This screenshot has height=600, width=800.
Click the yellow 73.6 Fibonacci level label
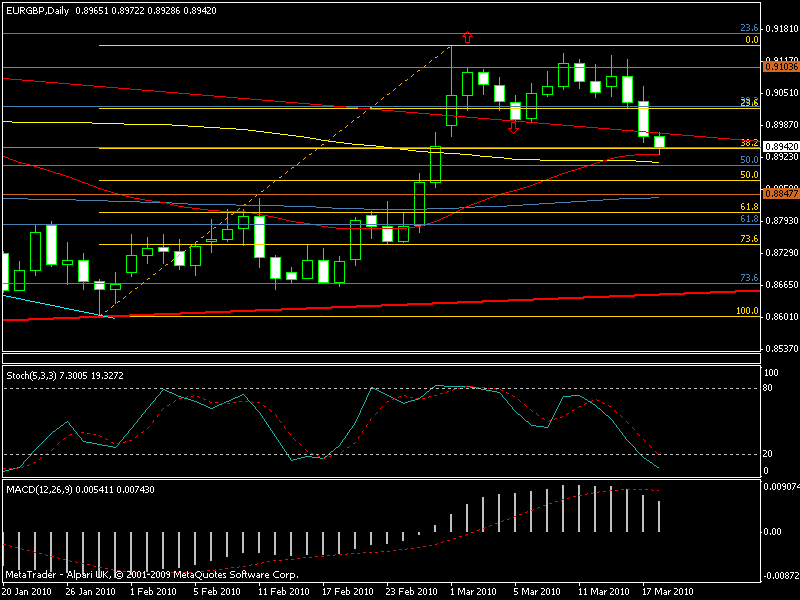[x=748, y=239]
